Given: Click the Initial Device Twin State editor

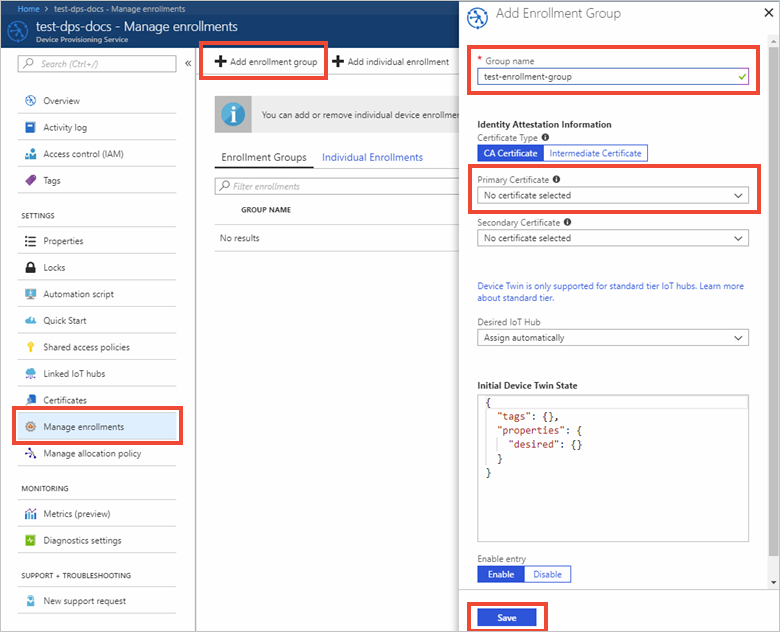Looking at the screenshot, I should click(613, 468).
